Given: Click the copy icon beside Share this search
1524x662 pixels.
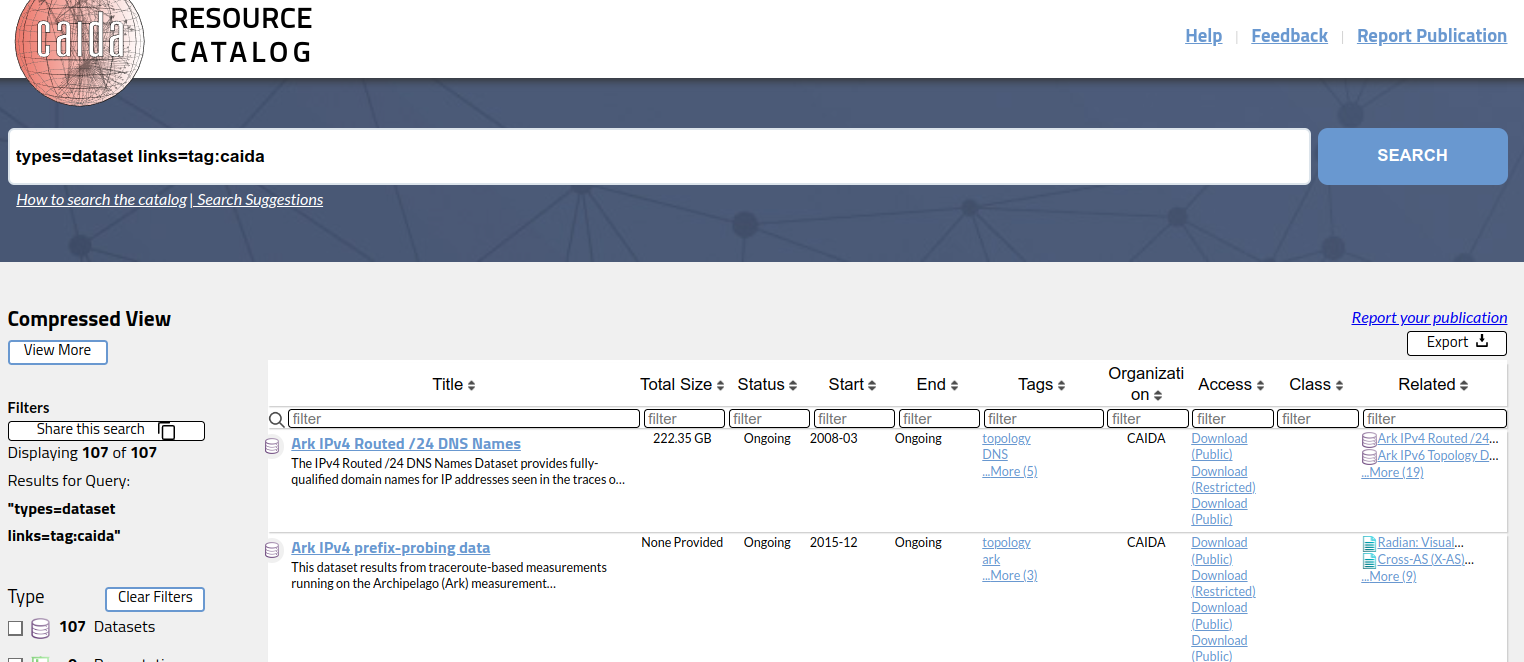Looking at the screenshot, I should tap(168, 431).
